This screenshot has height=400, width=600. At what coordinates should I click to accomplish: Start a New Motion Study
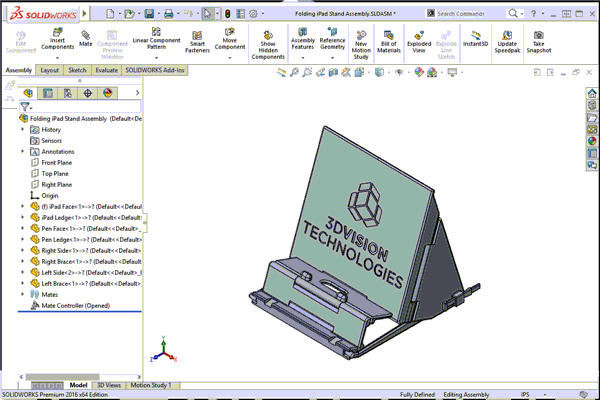click(361, 40)
